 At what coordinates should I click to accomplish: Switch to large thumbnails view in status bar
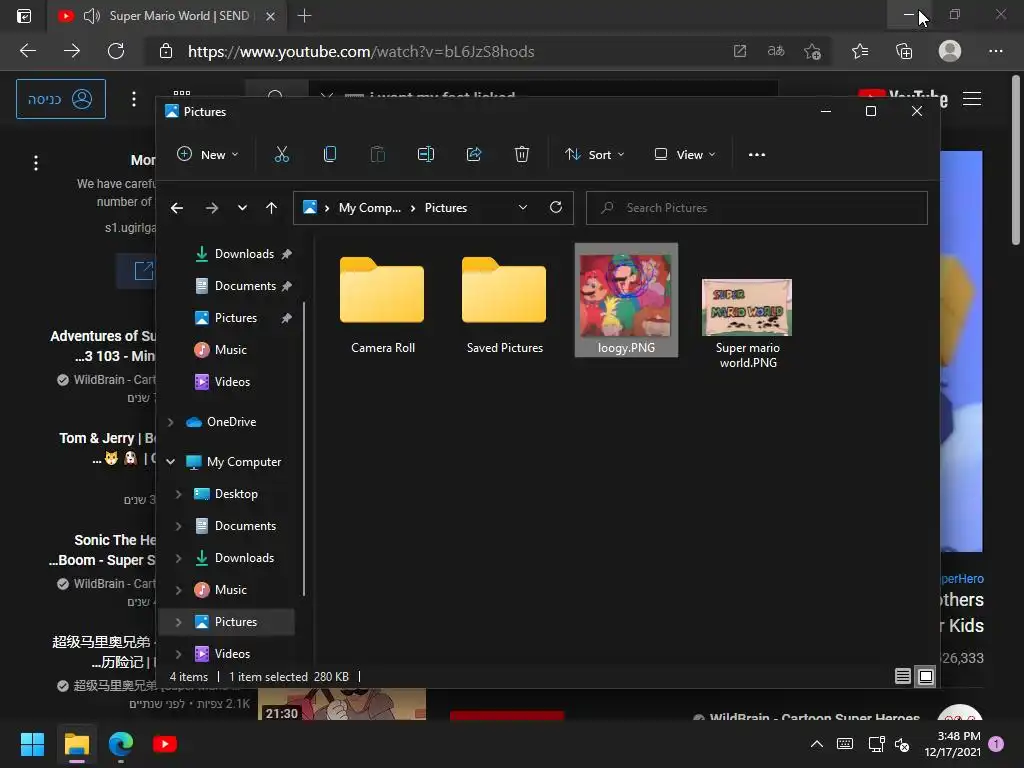point(926,677)
